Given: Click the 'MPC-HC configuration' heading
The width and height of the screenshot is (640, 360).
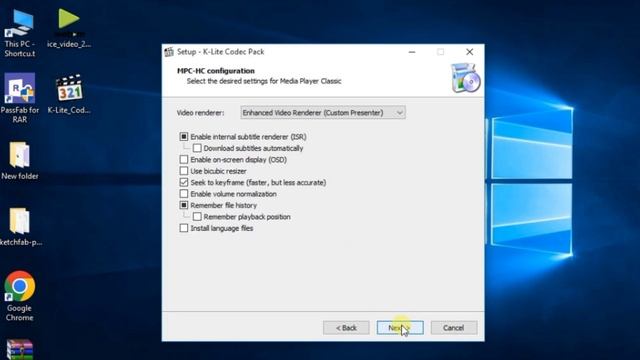Looking at the screenshot, I should pyautogui.click(x=216, y=71).
